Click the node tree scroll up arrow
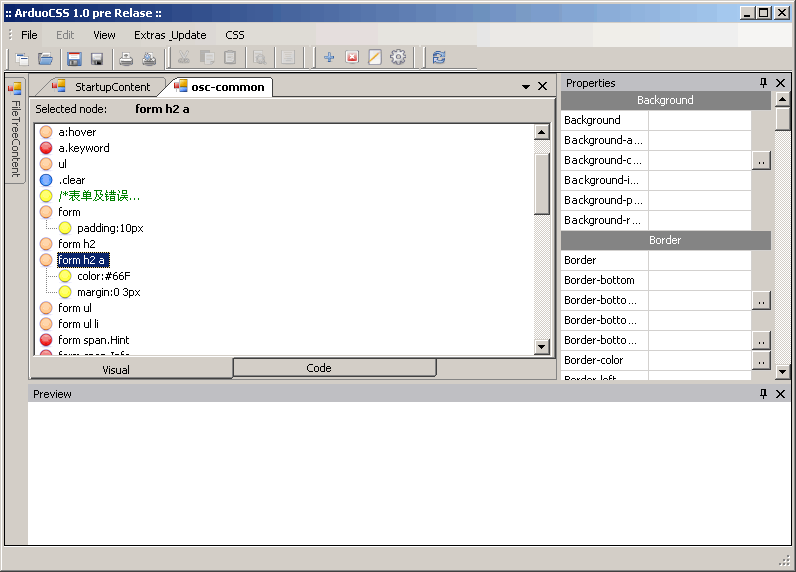 (x=542, y=132)
